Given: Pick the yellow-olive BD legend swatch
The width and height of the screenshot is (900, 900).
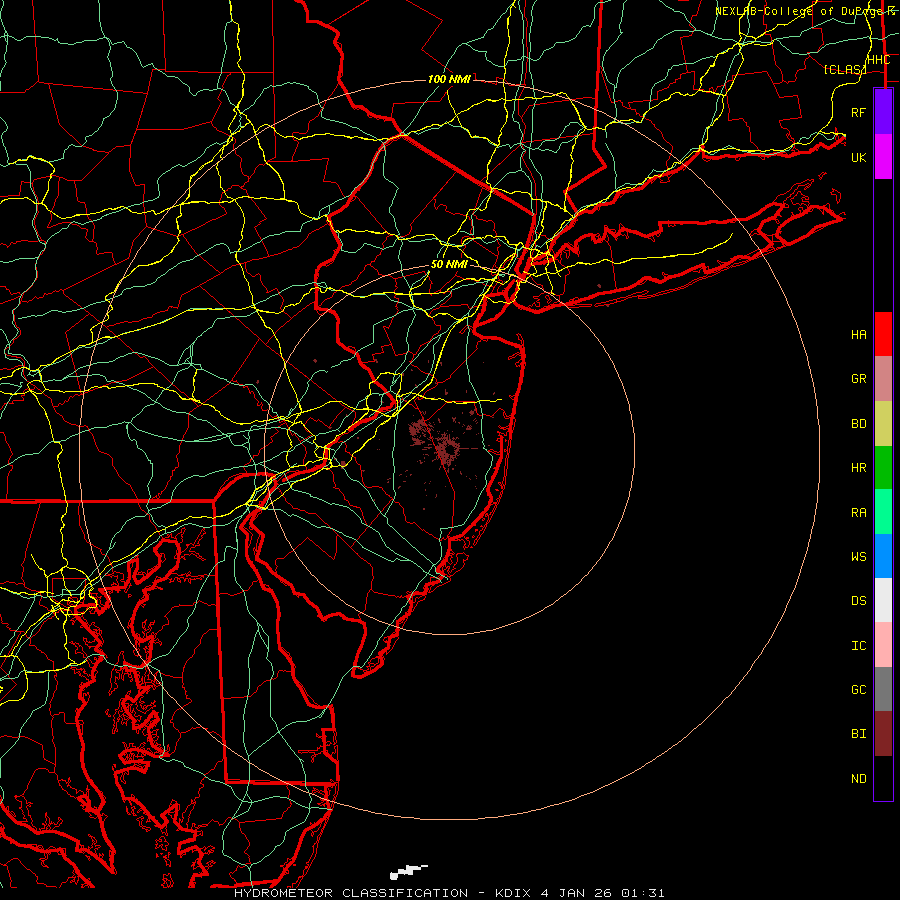Looking at the screenshot, I should pyautogui.click(x=883, y=424).
